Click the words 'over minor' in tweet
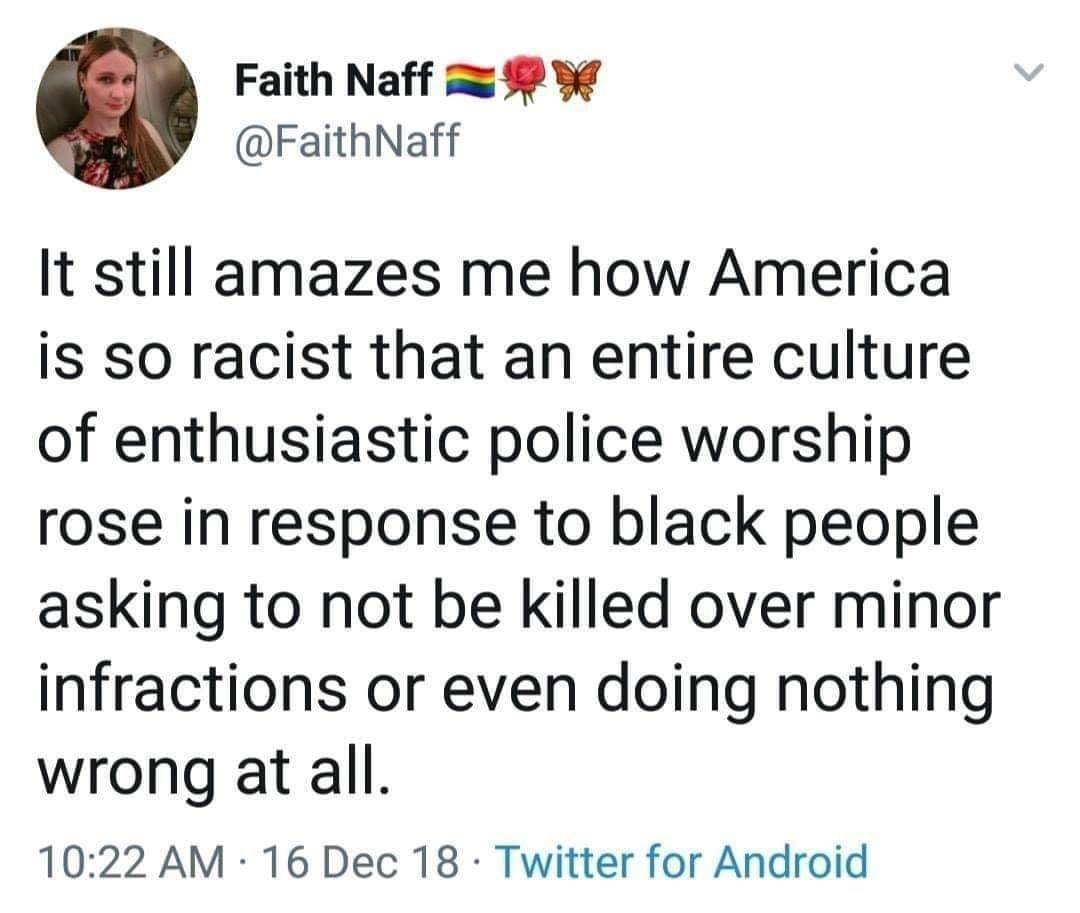This screenshot has width=1080, height=913. [x=844, y=606]
